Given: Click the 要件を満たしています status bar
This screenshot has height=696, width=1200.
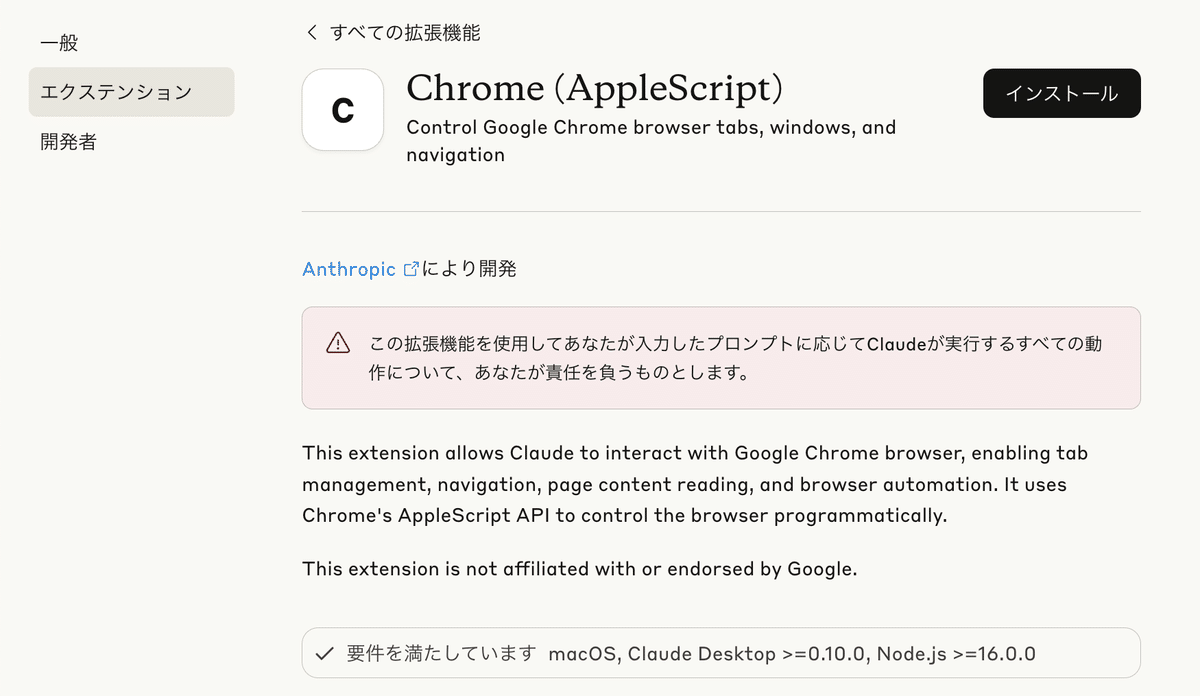Looking at the screenshot, I should (720, 653).
